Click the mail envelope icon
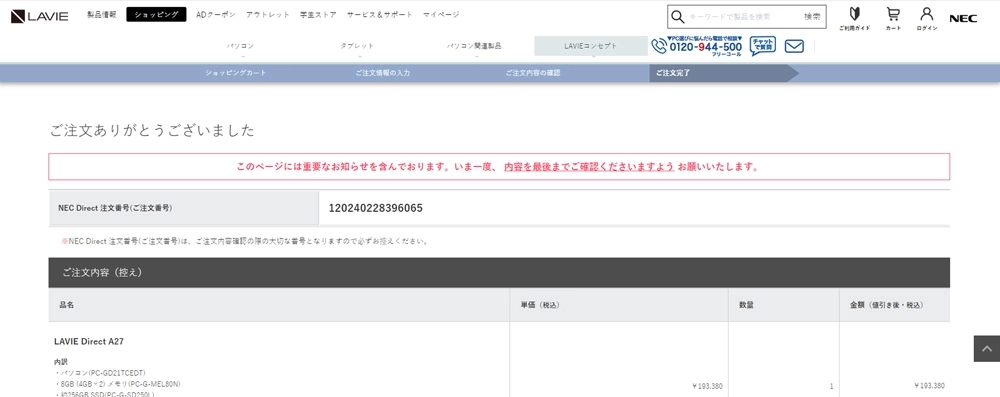 (794, 46)
